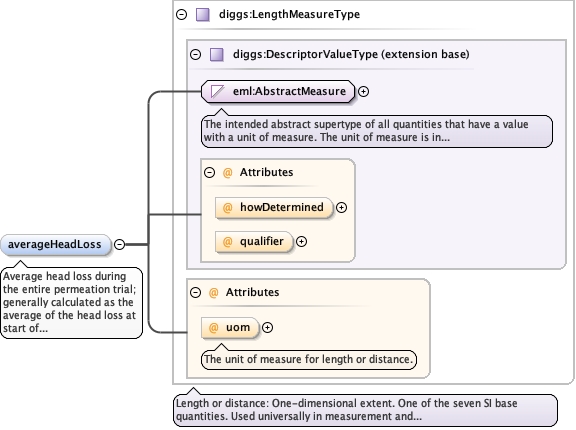Image resolution: width=576 pixels, height=430 pixels.
Task: Select the eml:AbstractMeasure label
Action: click(x=289, y=91)
